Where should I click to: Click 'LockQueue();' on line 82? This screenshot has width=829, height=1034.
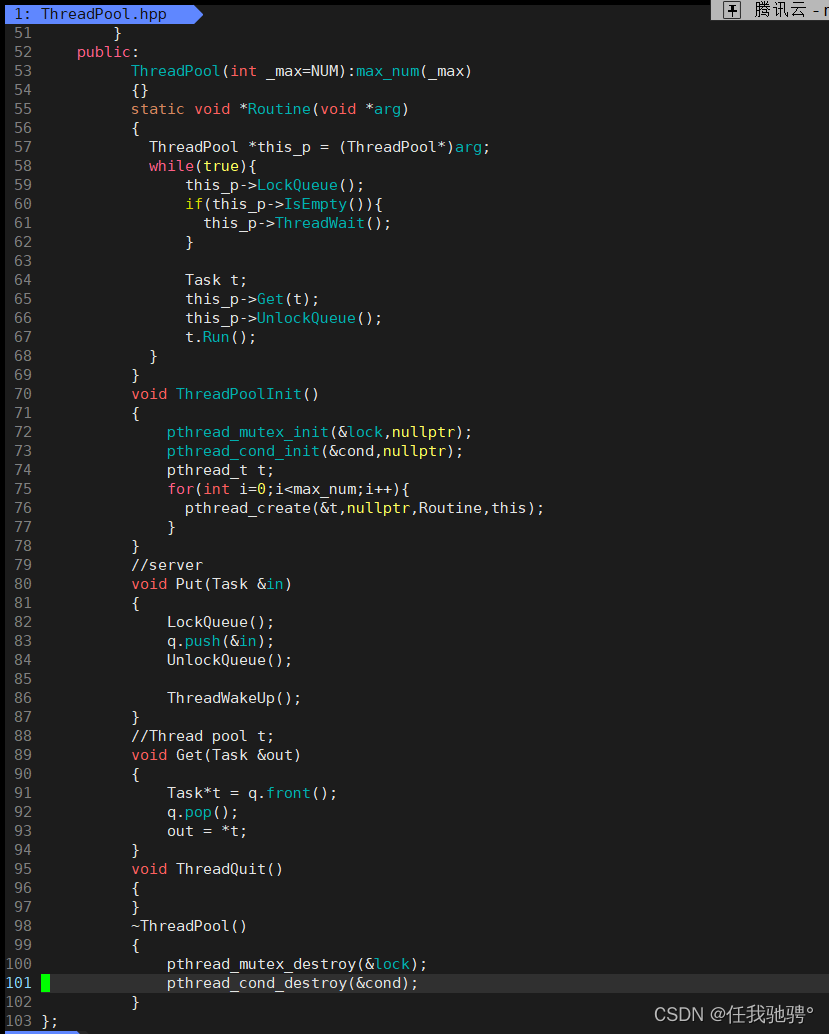(220, 623)
